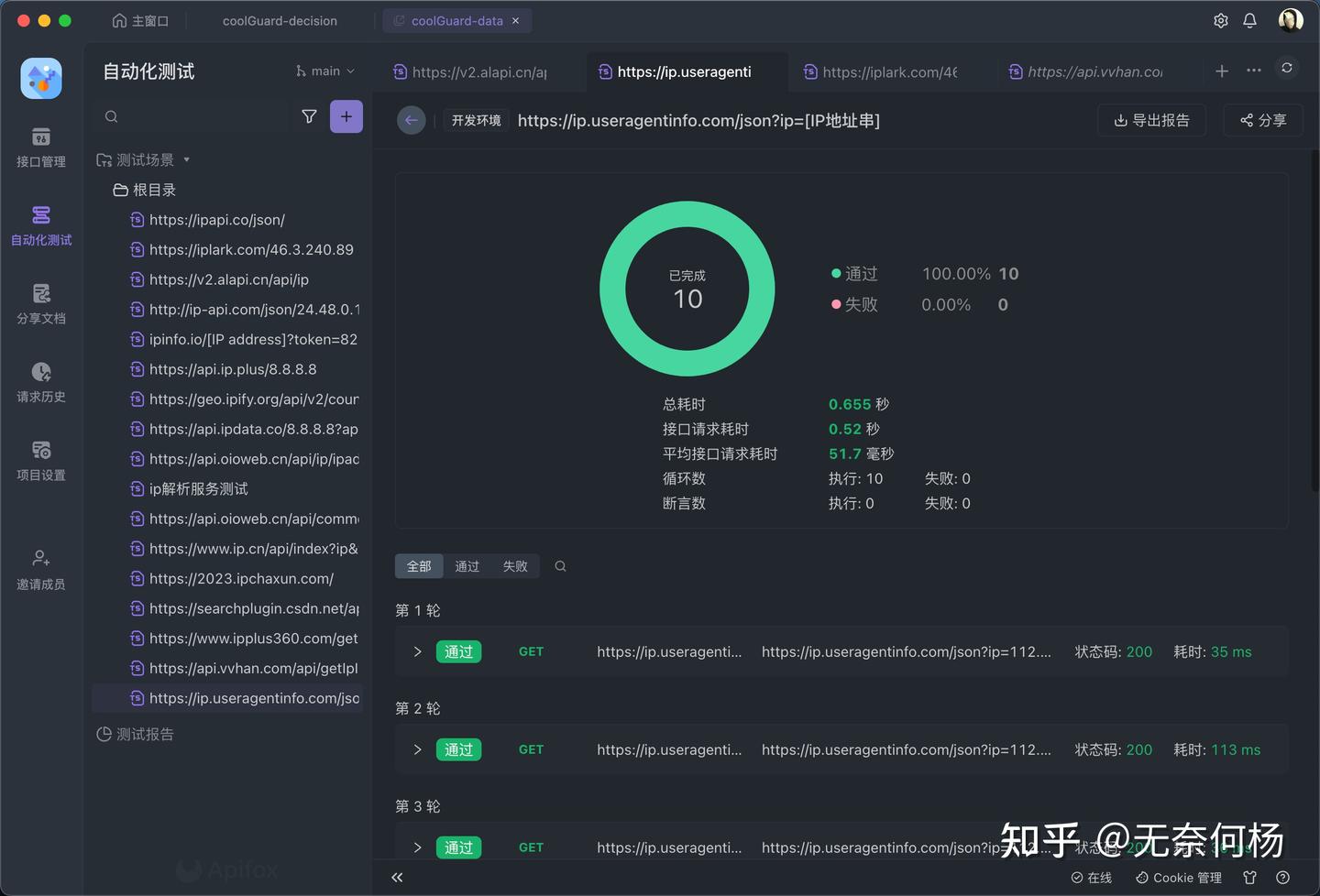This screenshot has width=1320, height=896.
Task: Open the notifications bell
Action: point(1249,20)
